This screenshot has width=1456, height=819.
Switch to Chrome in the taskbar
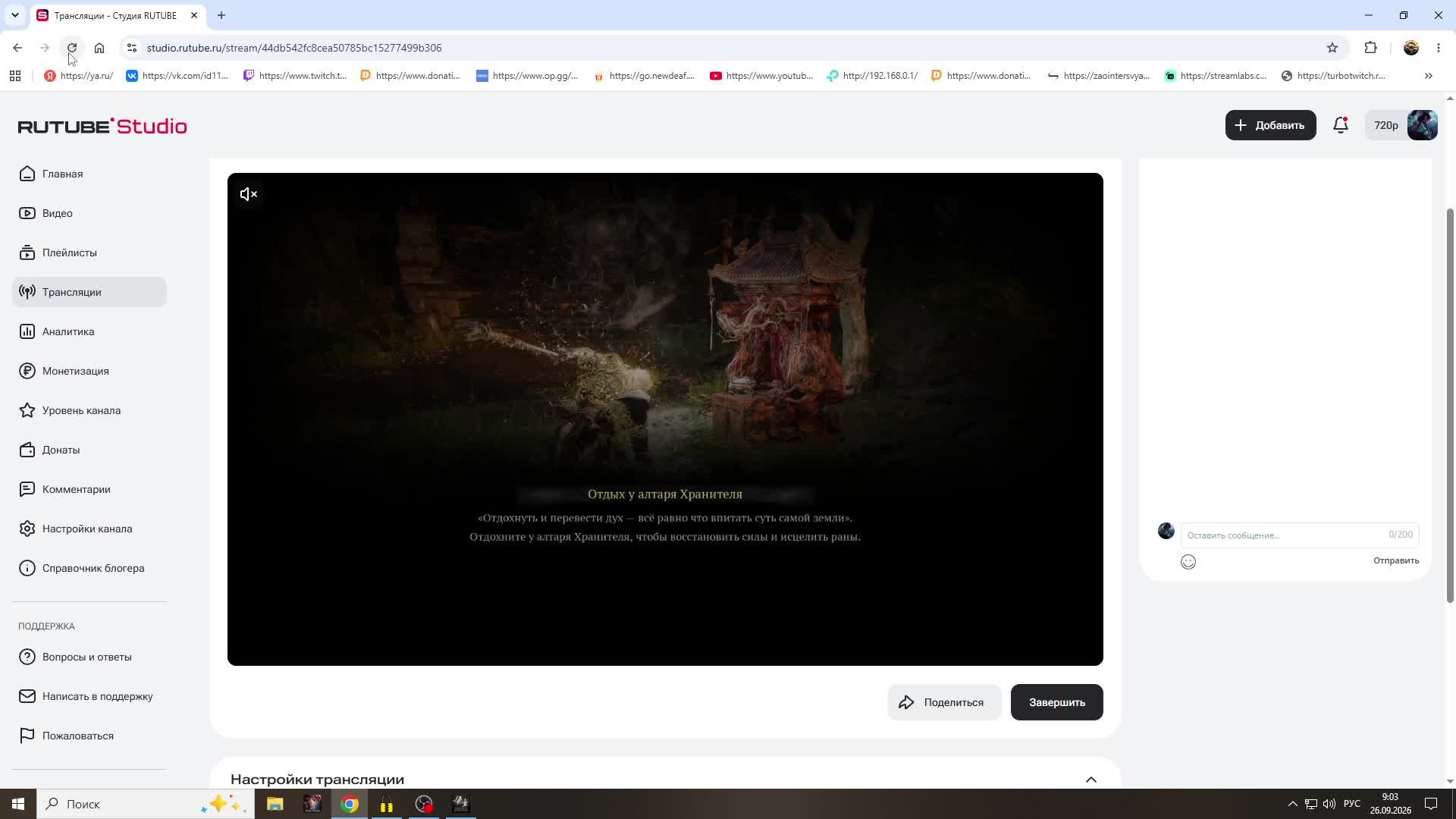coord(350,804)
